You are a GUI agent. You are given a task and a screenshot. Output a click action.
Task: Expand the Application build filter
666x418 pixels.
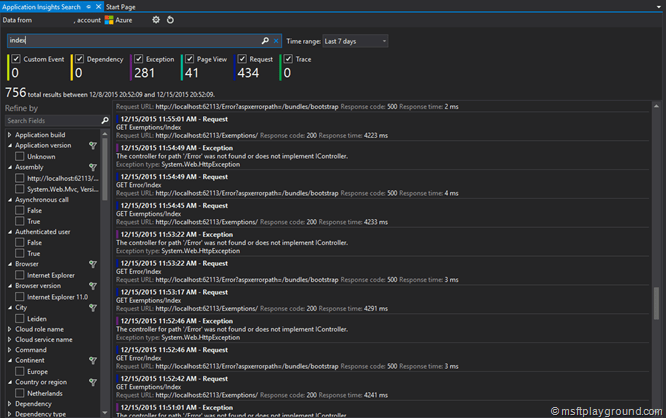pos(9,135)
